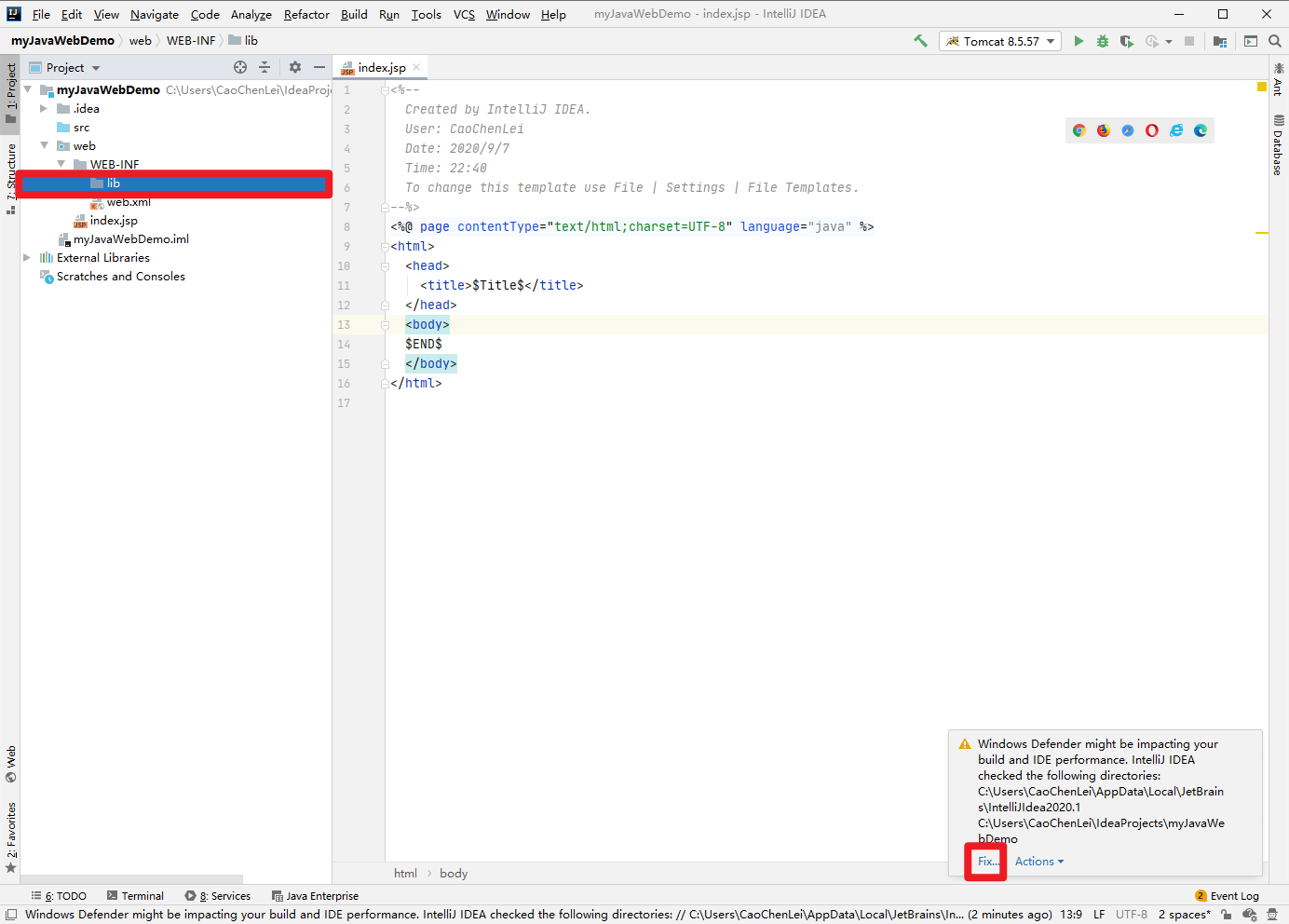Screen dimensions: 1289x924
Task: Open the UTF-8 encoding selector
Action: [x=1132, y=915]
